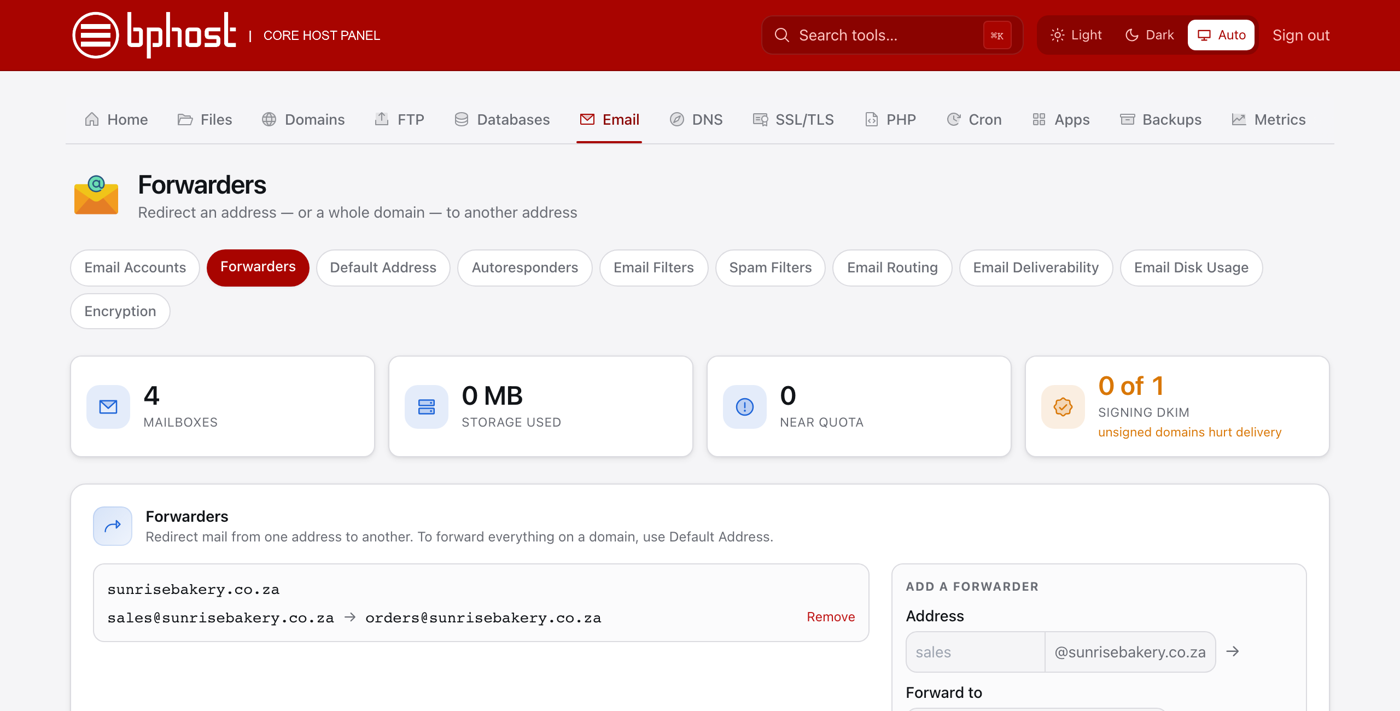The height and width of the screenshot is (711, 1400).
Task: Switch theme to Light
Action: click(x=1076, y=35)
